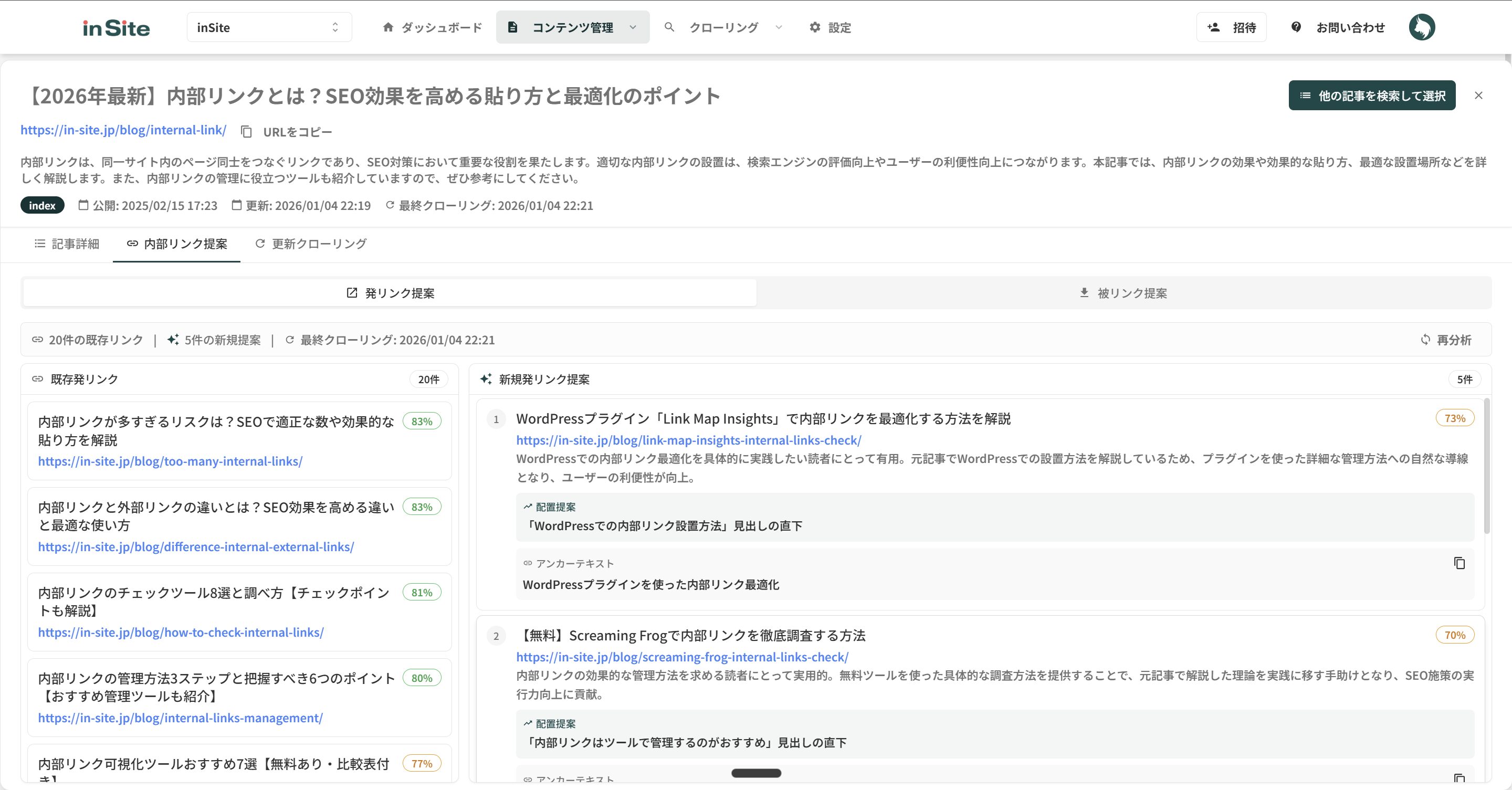The image size is (1512, 790).
Task: Click the 再分析 refresh icon
Action: pos(1425,340)
